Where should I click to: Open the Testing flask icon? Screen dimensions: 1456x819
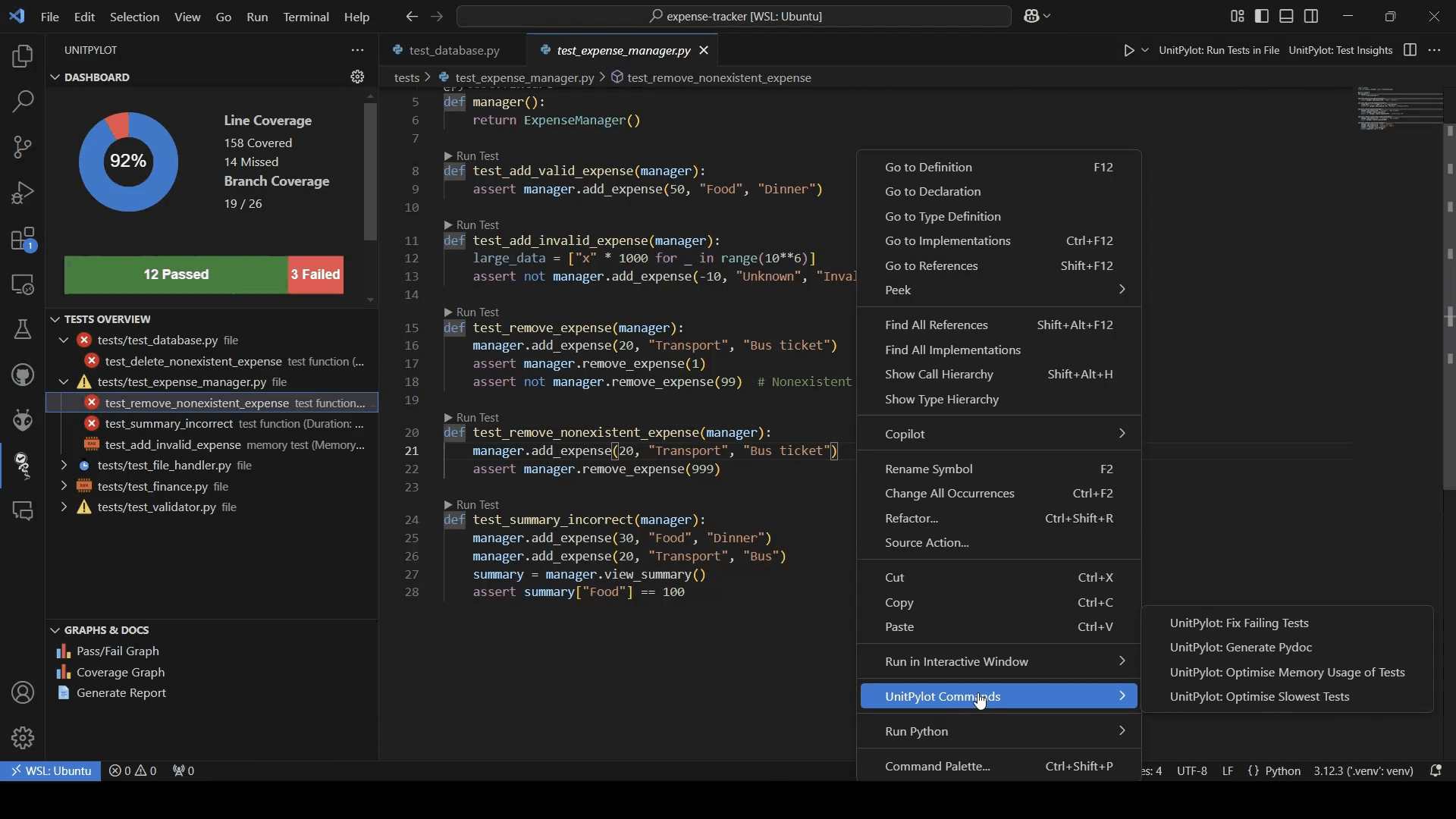pos(23,329)
